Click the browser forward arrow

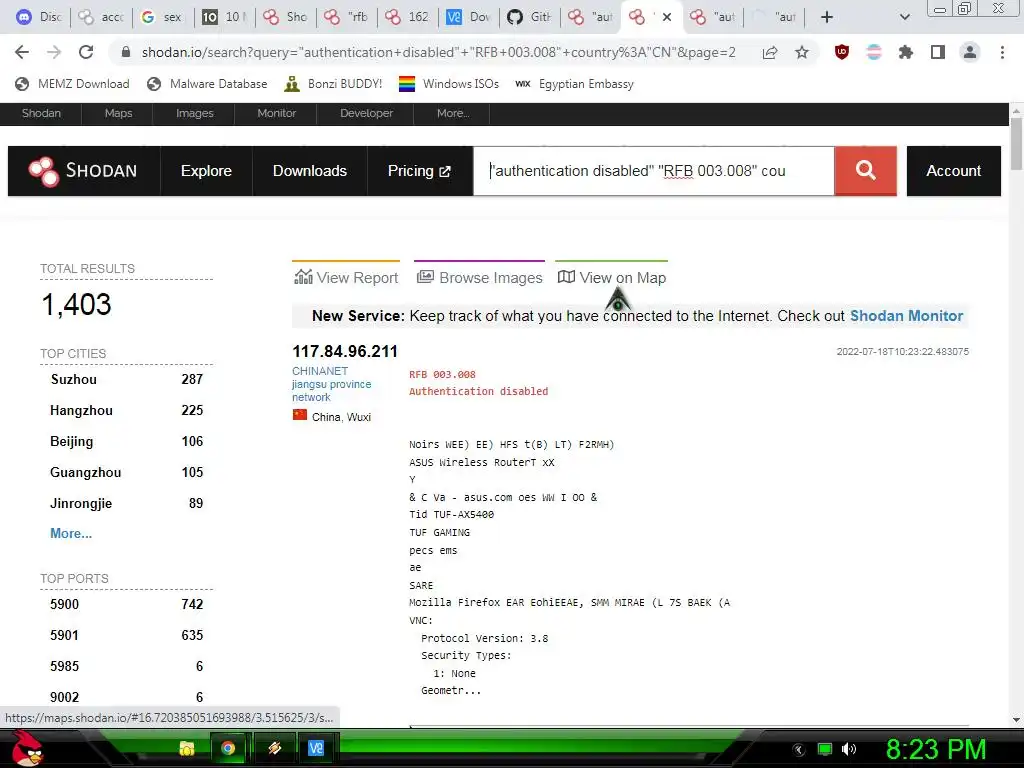coord(54,52)
